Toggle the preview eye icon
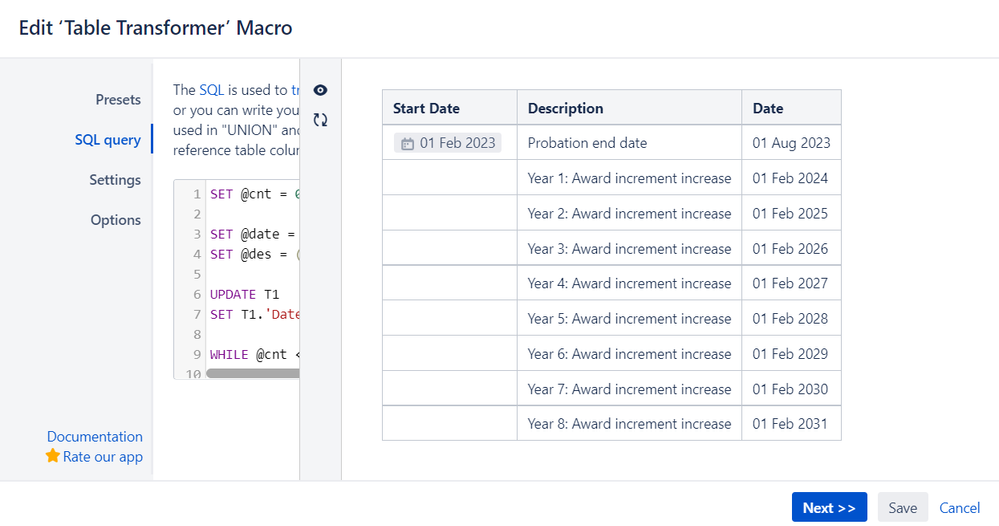Image resolution: width=999 pixels, height=526 pixels. click(x=320, y=90)
